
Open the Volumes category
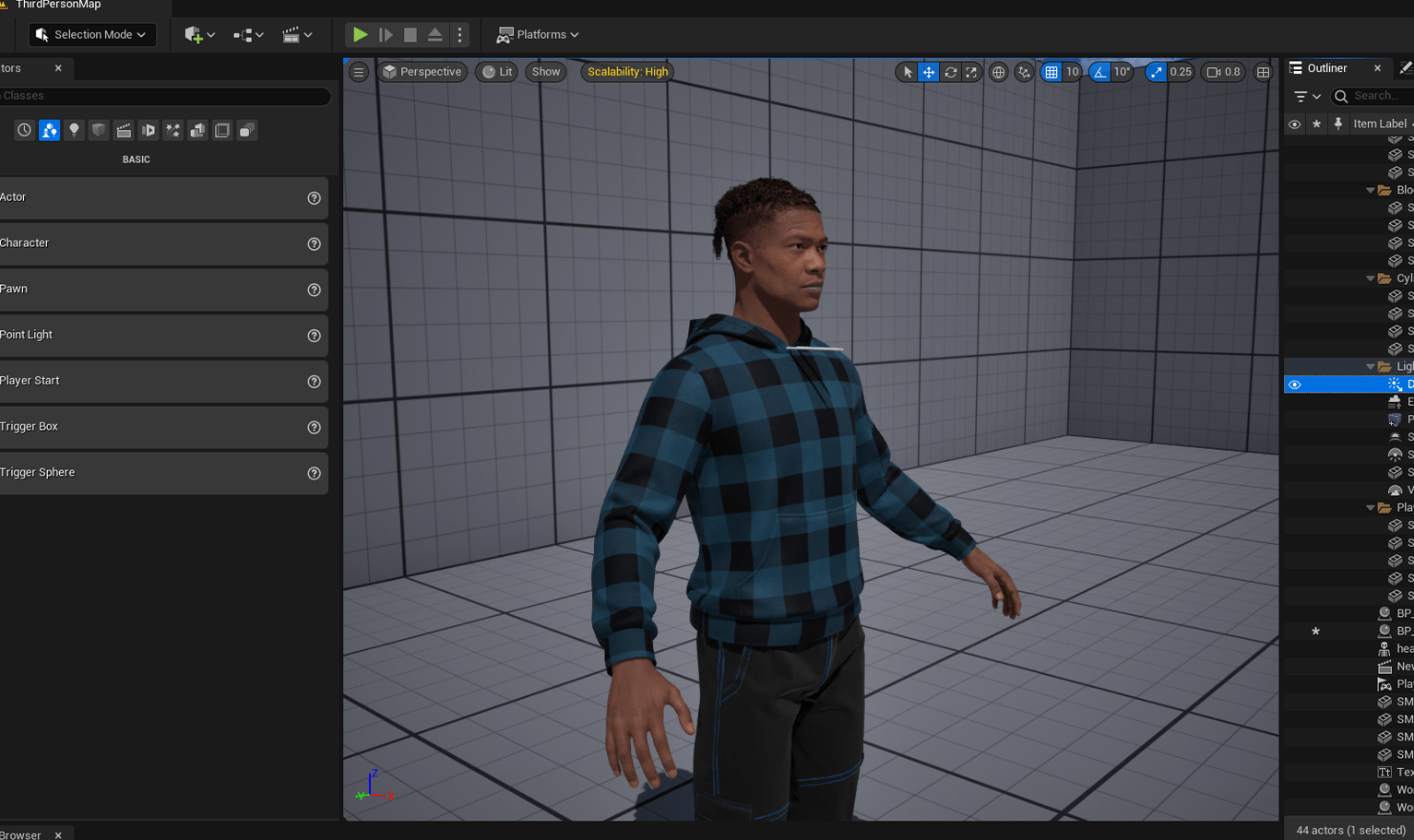tap(222, 131)
